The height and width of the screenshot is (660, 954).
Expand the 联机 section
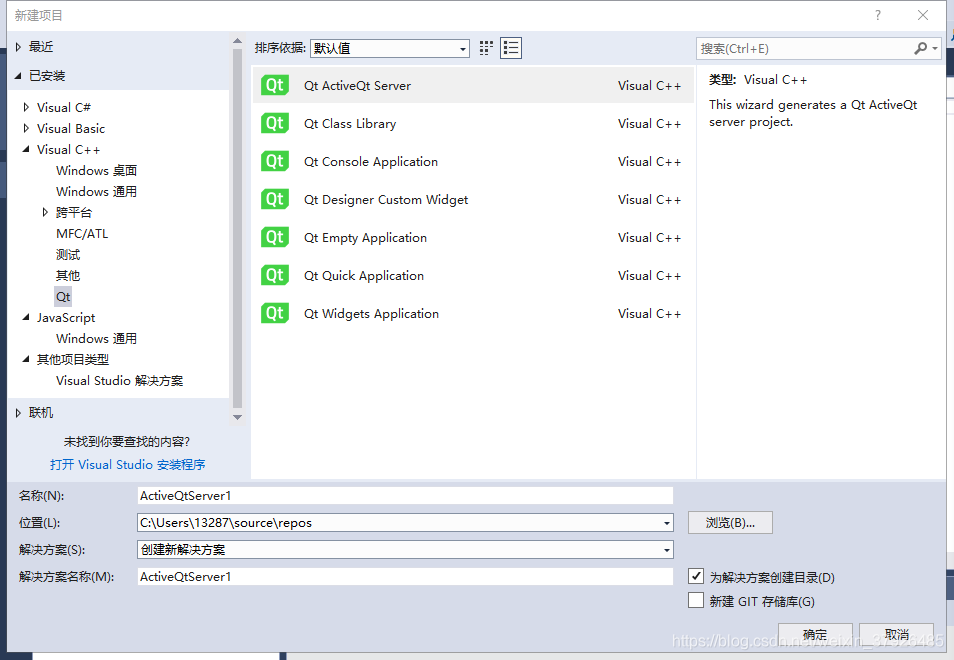(18, 413)
